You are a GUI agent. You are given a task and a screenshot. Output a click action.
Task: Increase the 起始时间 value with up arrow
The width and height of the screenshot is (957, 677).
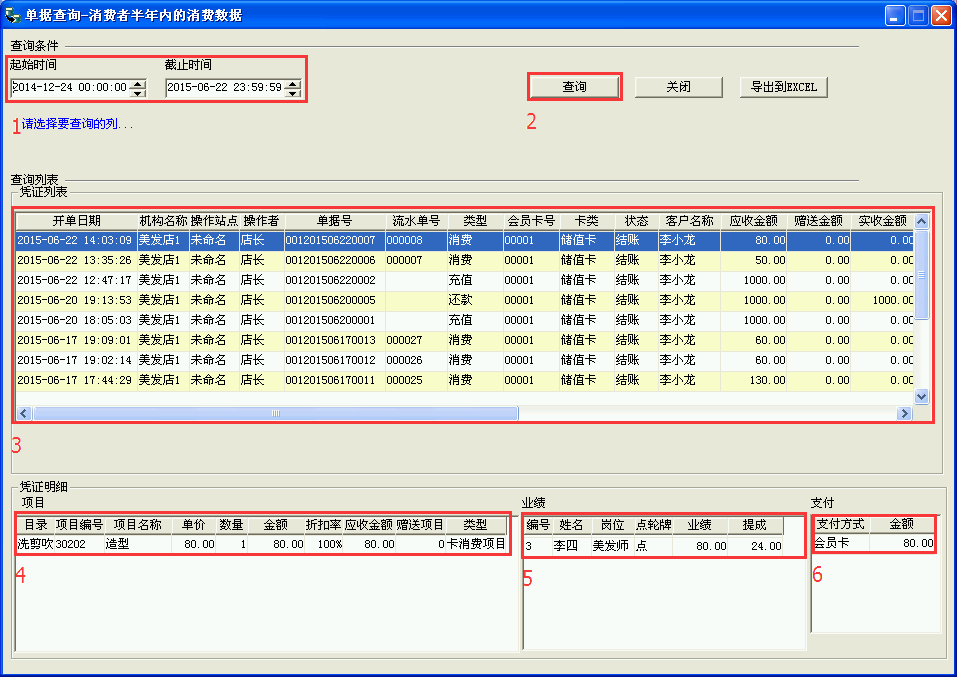pyautogui.click(x=139, y=84)
